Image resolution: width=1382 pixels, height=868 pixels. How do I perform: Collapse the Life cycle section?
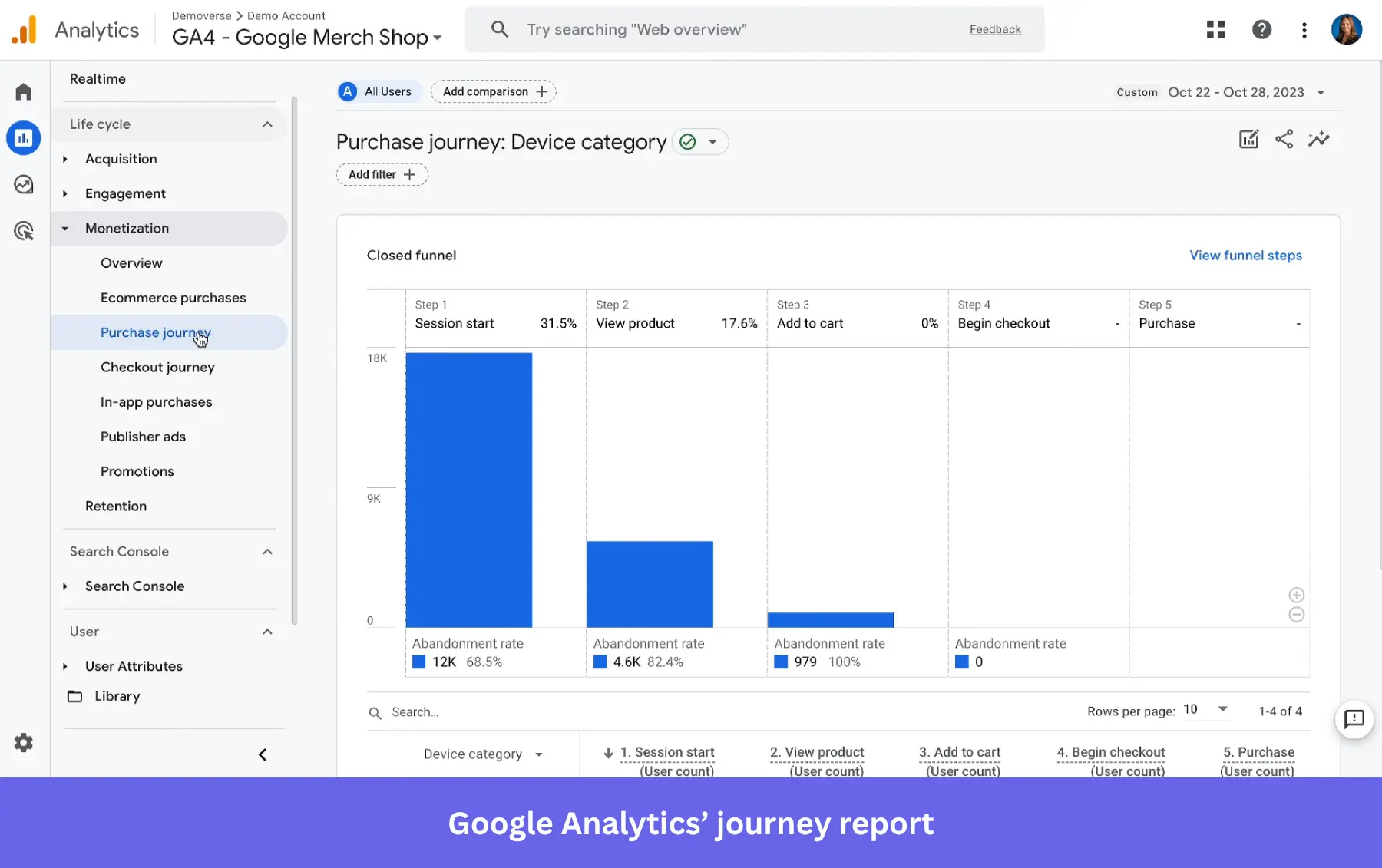pos(267,124)
